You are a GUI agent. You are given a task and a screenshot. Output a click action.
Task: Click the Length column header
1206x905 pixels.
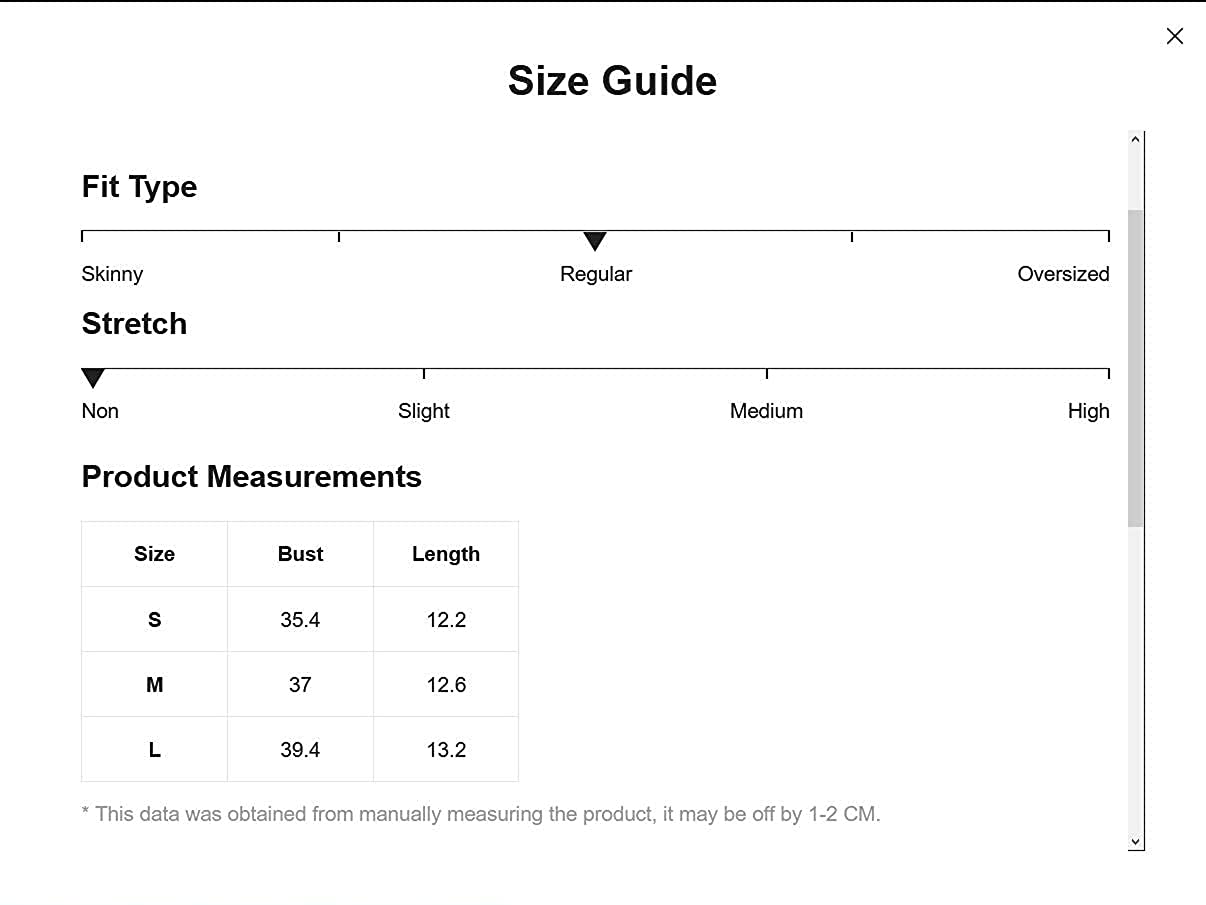point(446,554)
